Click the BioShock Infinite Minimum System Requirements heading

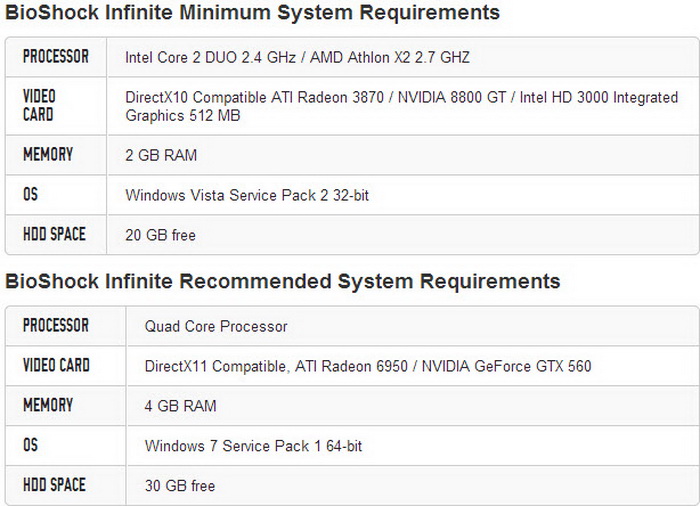(x=253, y=13)
